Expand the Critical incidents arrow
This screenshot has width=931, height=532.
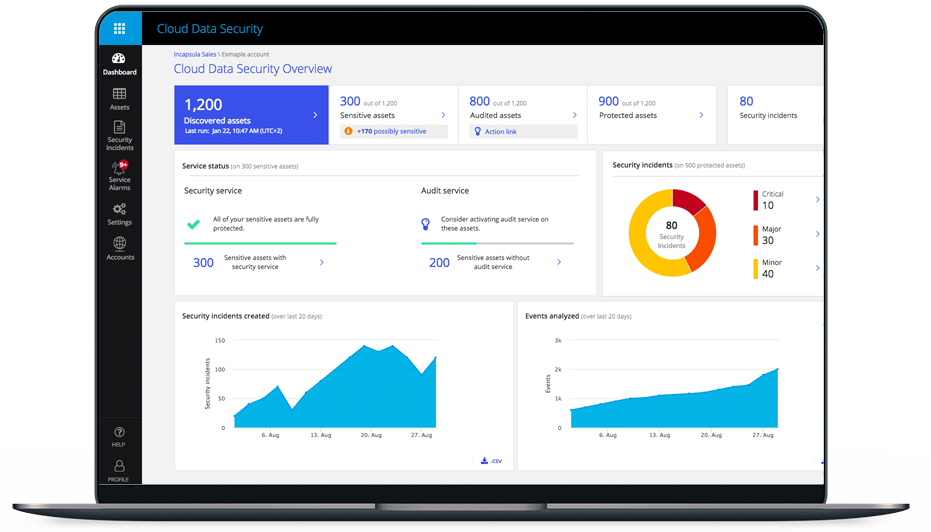click(x=818, y=200)
